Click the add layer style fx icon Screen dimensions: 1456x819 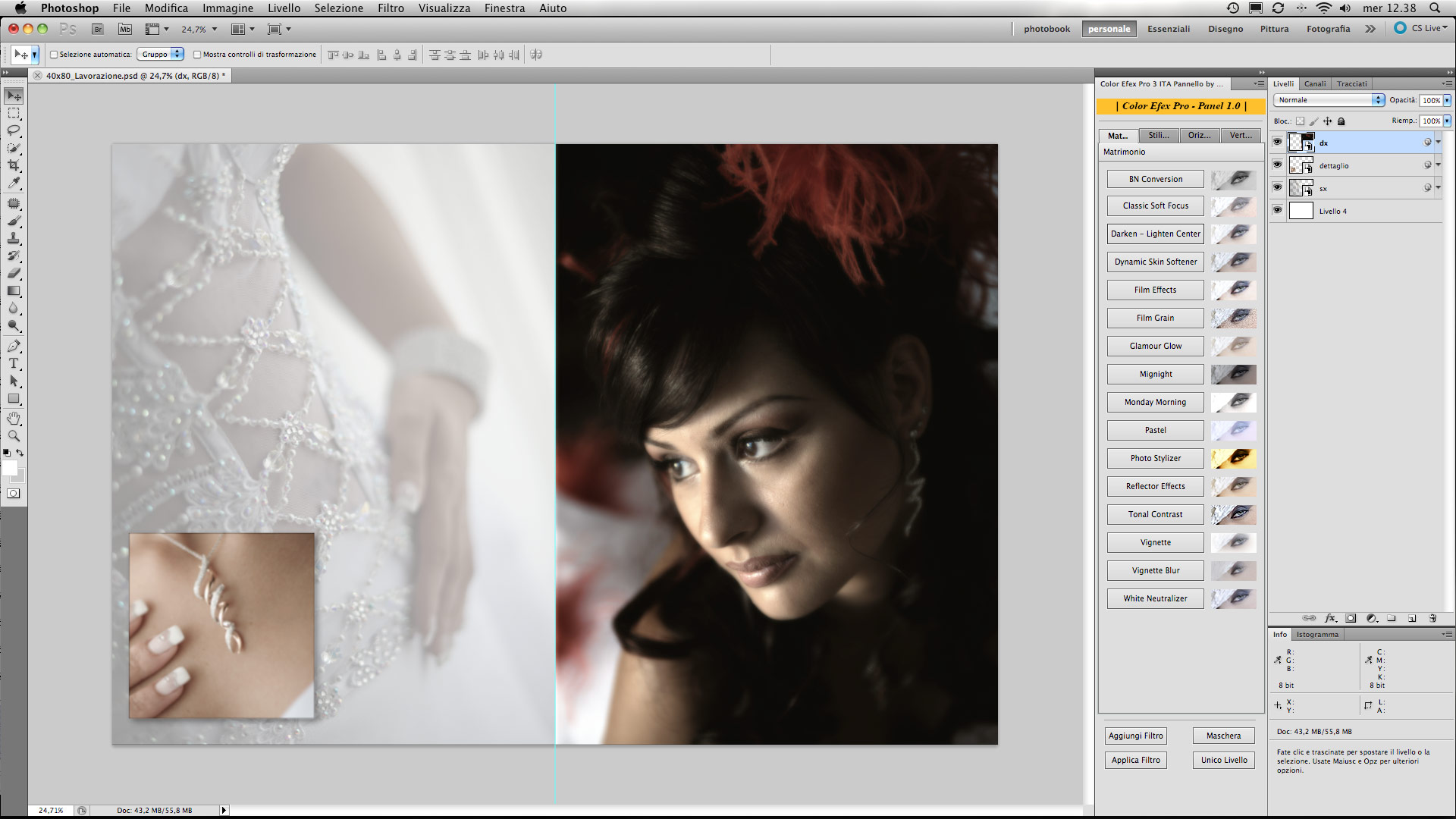[1330, 618]
